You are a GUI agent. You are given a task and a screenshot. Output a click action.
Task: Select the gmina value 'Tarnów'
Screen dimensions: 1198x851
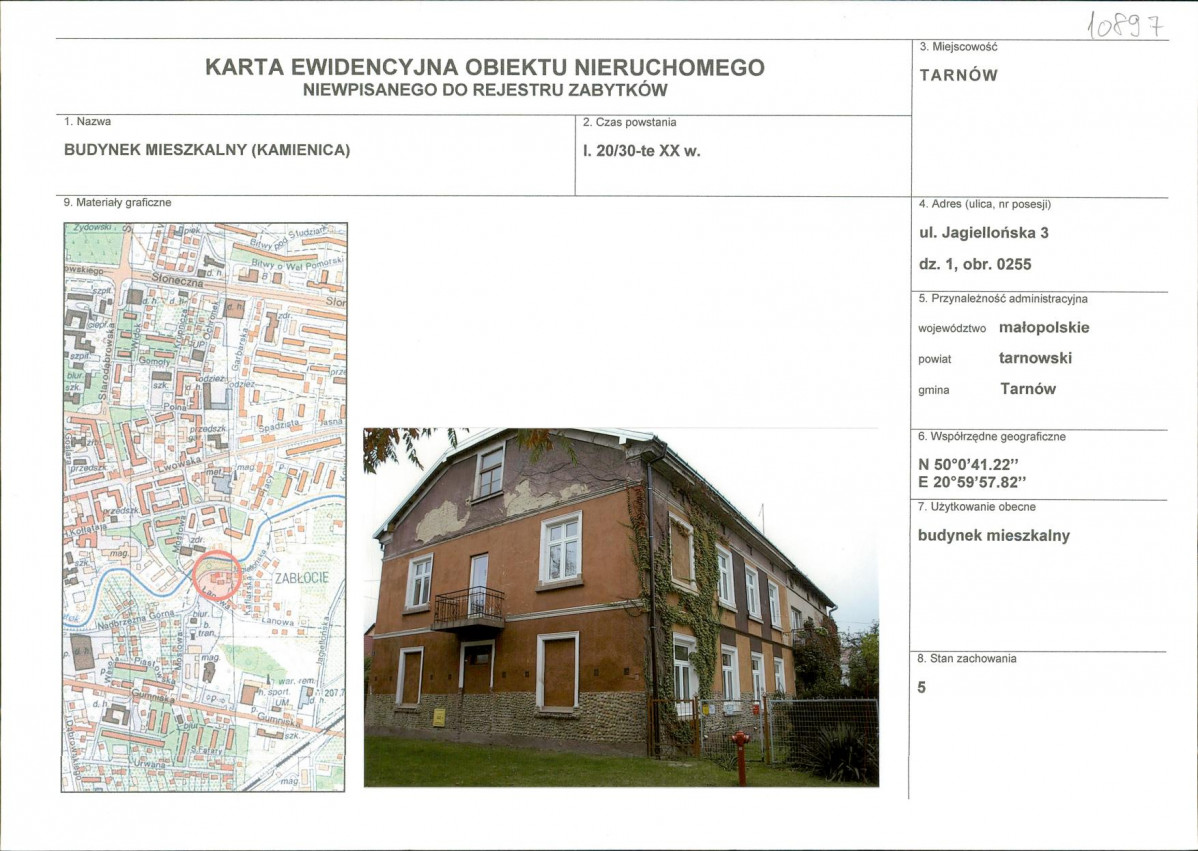[1028, 389]
